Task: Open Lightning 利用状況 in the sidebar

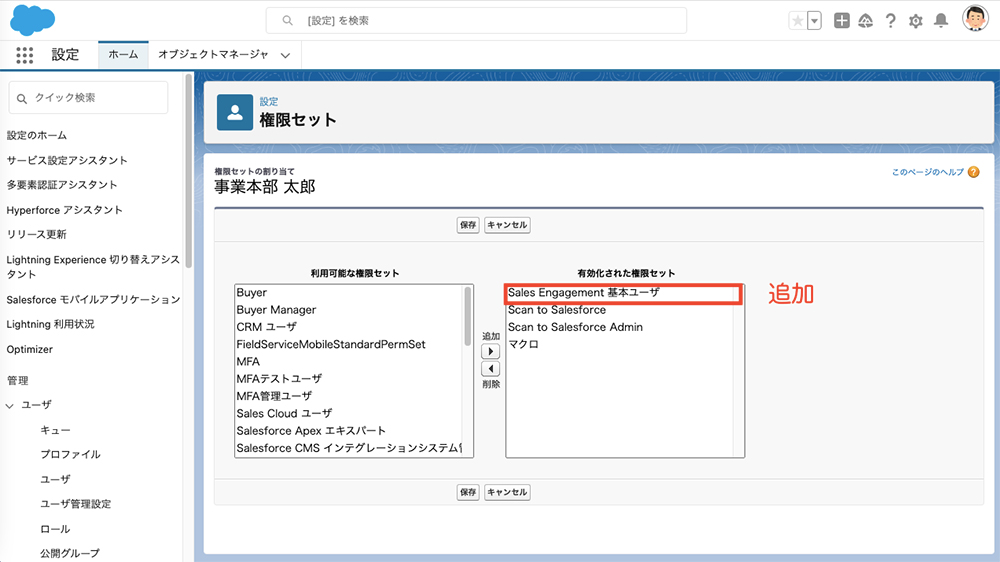Action: [x=50, y=325]
